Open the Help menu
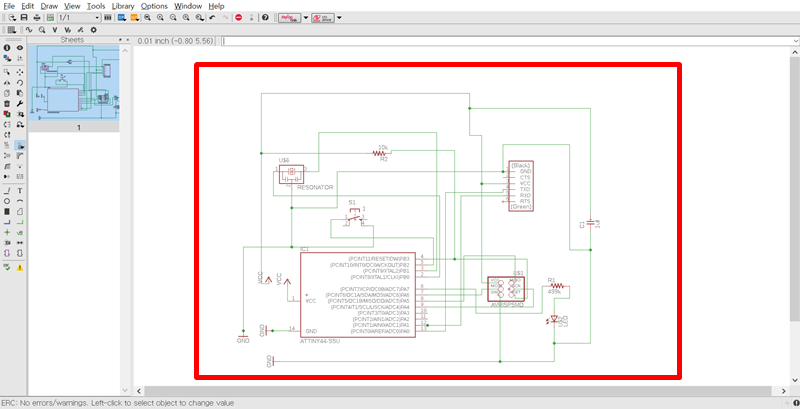Viewport: 800px width, 409px height. [x=216, y=6]
